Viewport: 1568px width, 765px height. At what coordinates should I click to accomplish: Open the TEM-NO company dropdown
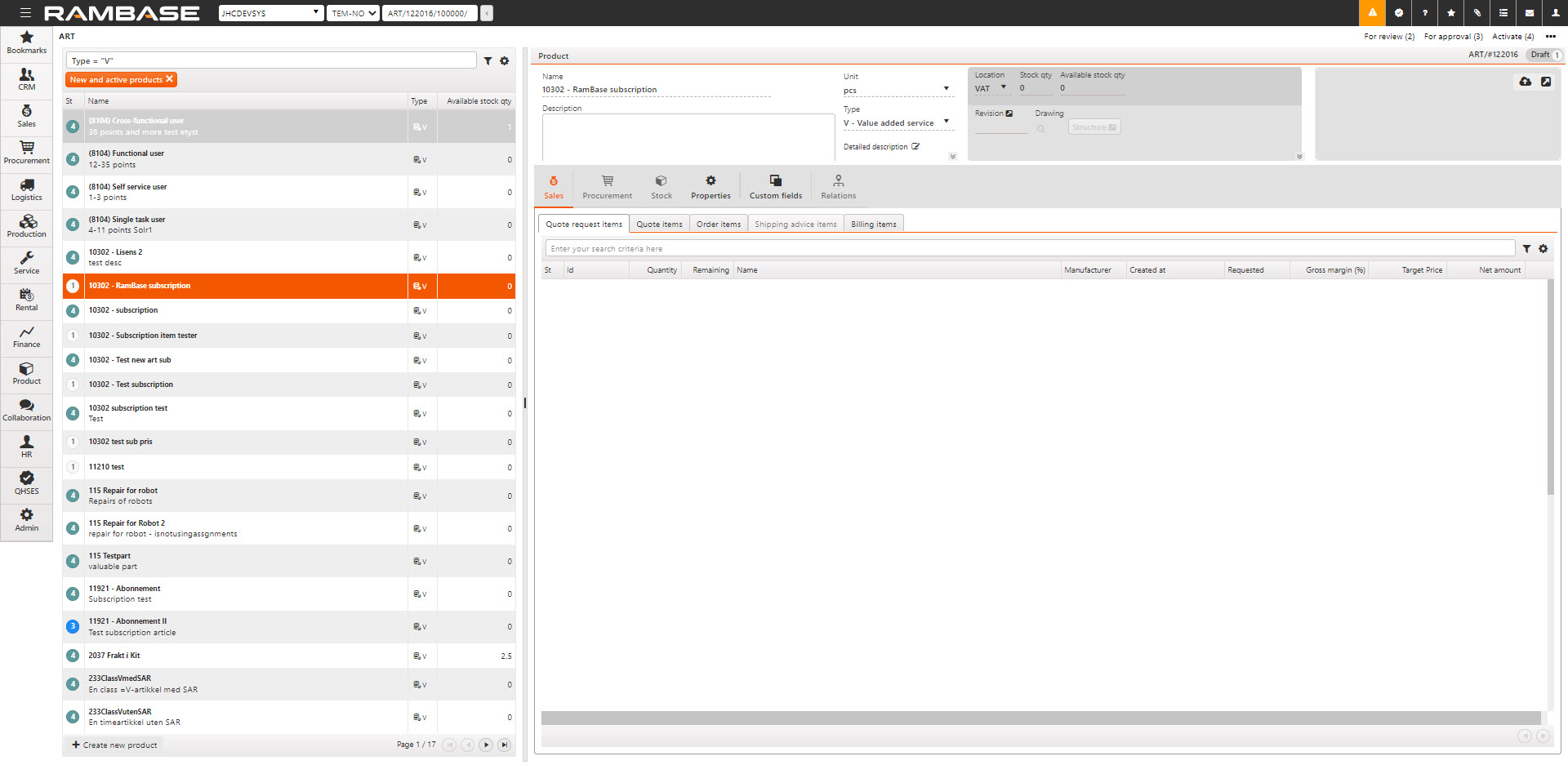point(354,13)
